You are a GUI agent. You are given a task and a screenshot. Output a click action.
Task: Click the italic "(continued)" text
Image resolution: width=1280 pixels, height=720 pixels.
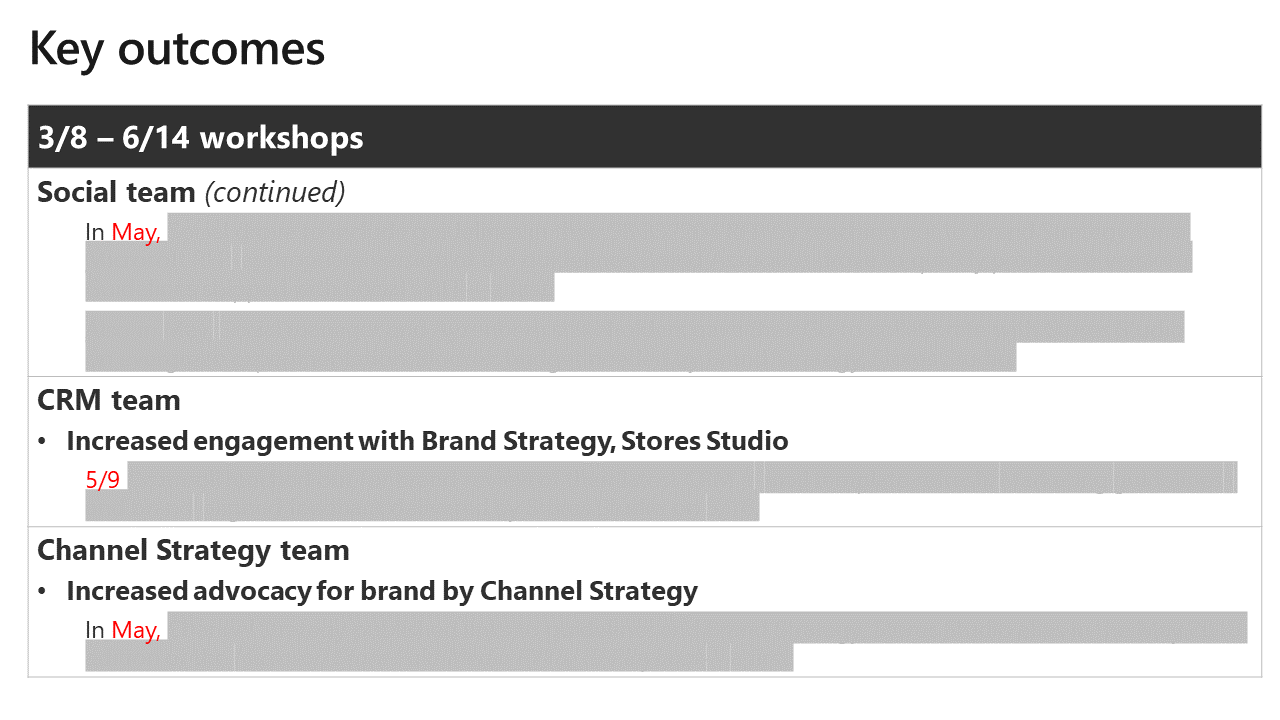click(275, 192)
